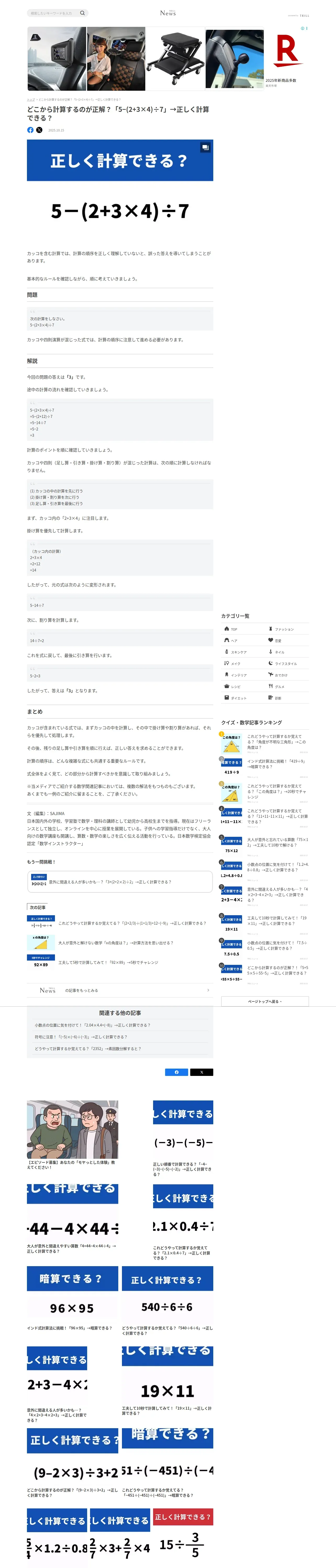Screen dimensions: 336x1568
Task: Open ranking 1 角度が不明な三角形 article
Action: (x=277, y=742)
